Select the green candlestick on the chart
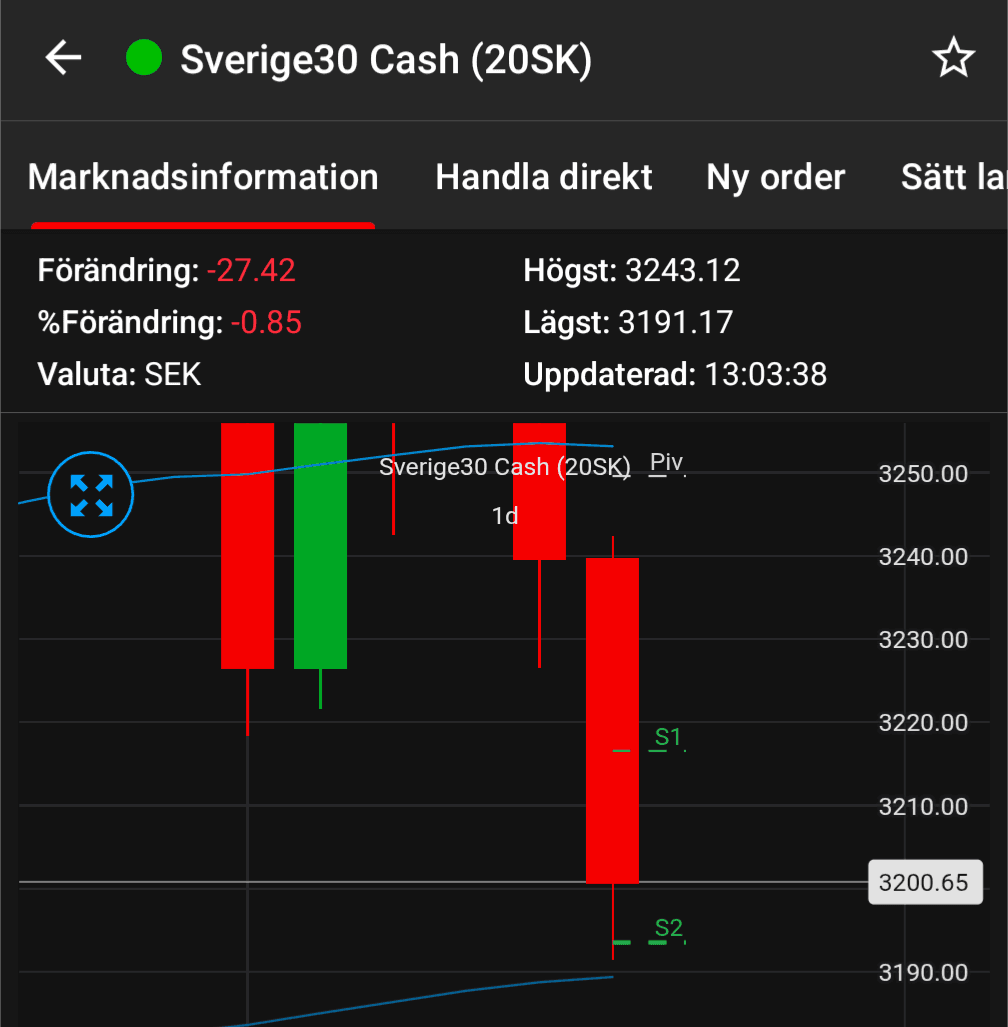 tap(320, 546)
